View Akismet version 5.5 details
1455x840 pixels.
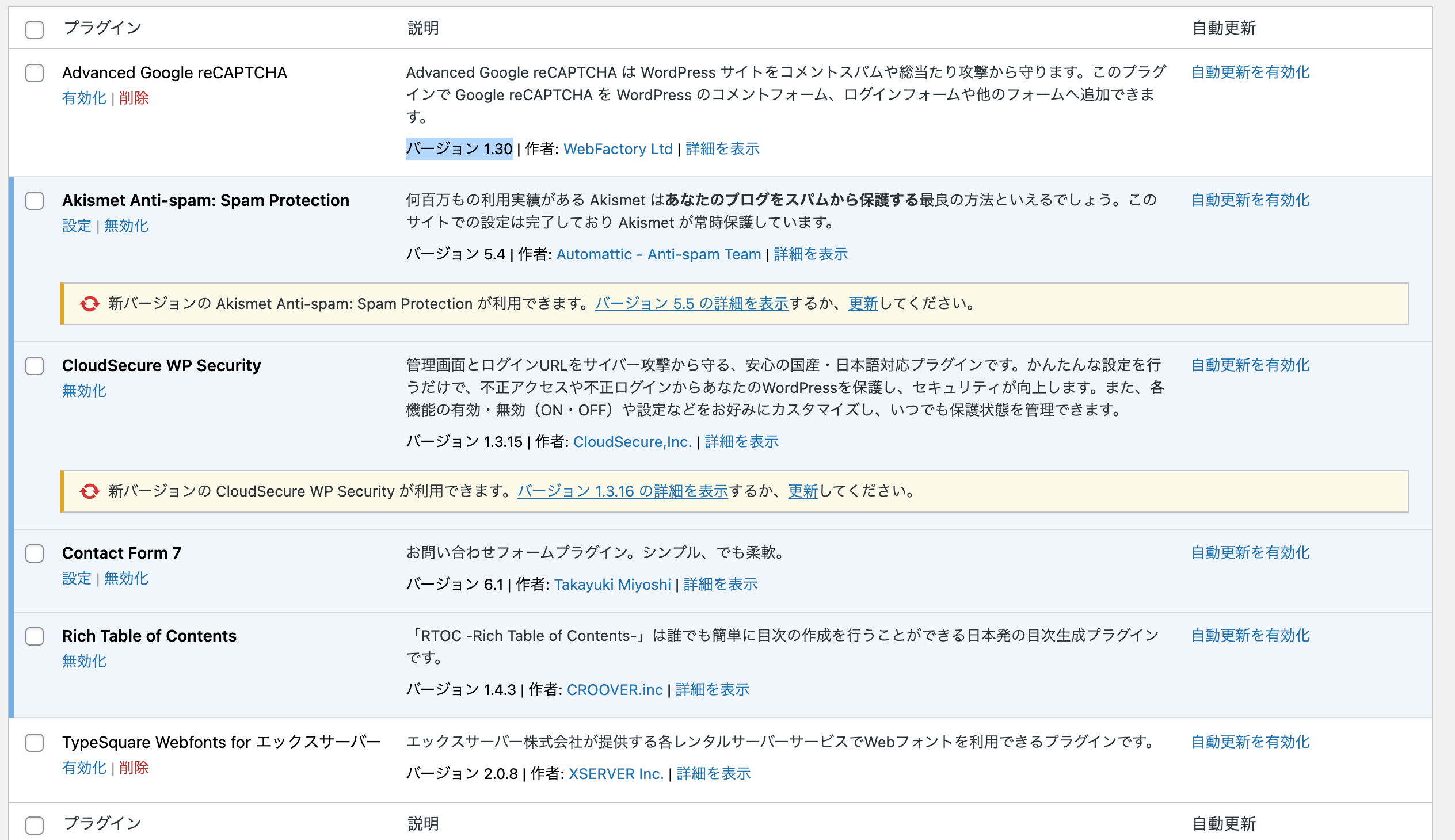691,303
